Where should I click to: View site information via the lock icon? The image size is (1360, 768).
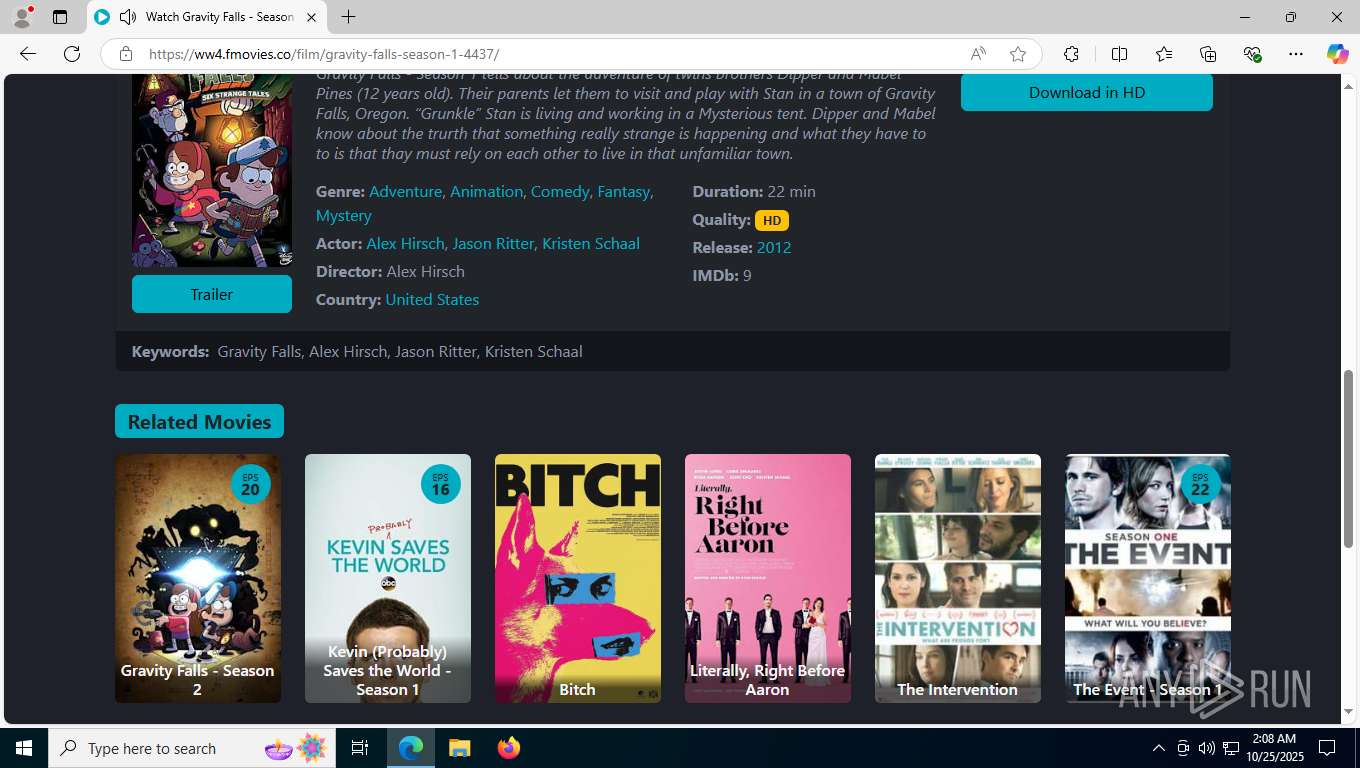click(126, 54)
